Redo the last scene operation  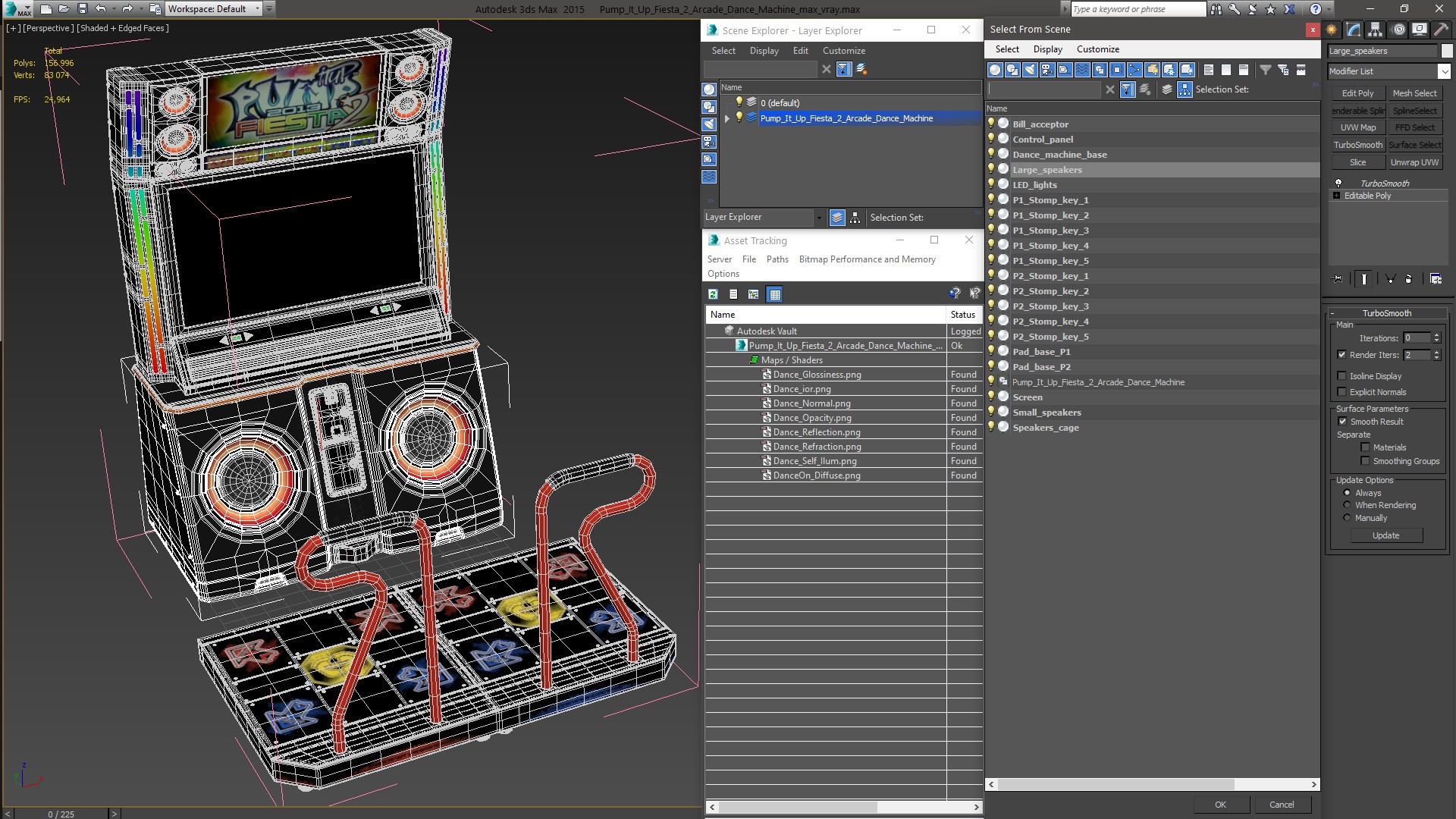tap(127, 9)
